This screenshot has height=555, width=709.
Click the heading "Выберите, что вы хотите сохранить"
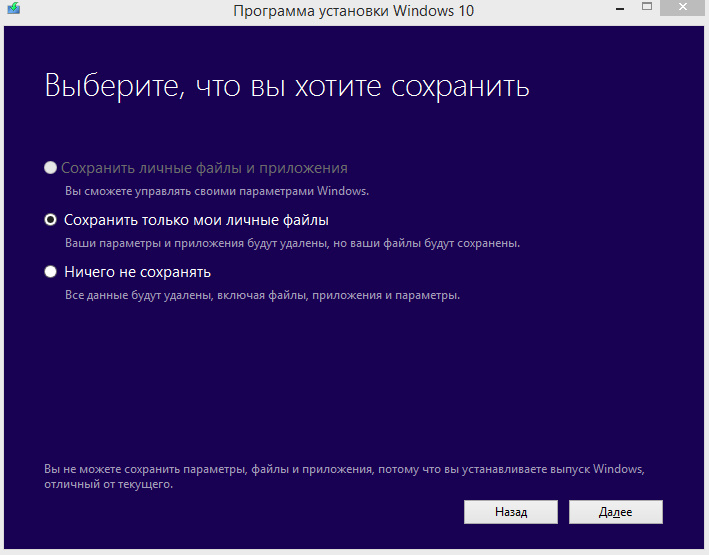pos(287,86)
